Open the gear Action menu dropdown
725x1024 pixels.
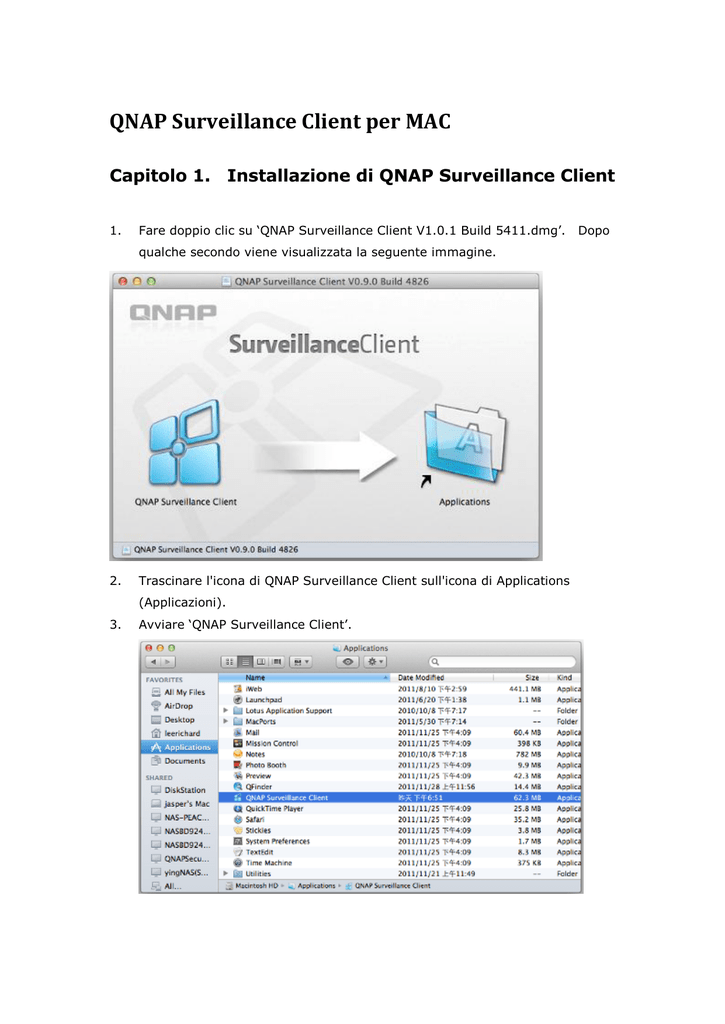click(x=375, y=662)
